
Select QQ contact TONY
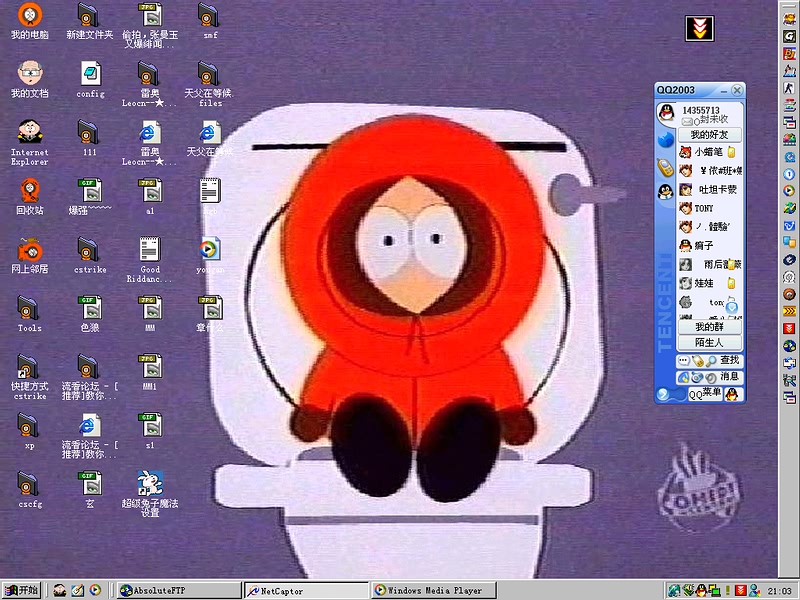pos(696,208)
